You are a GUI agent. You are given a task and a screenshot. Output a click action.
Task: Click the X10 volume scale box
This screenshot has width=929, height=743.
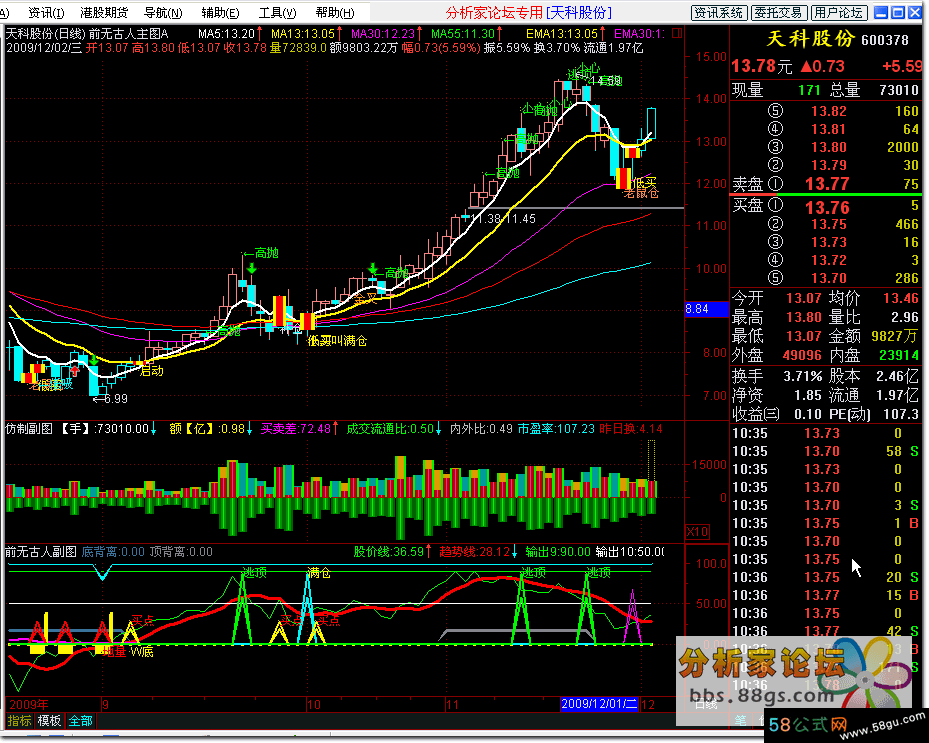coord(697,531)
